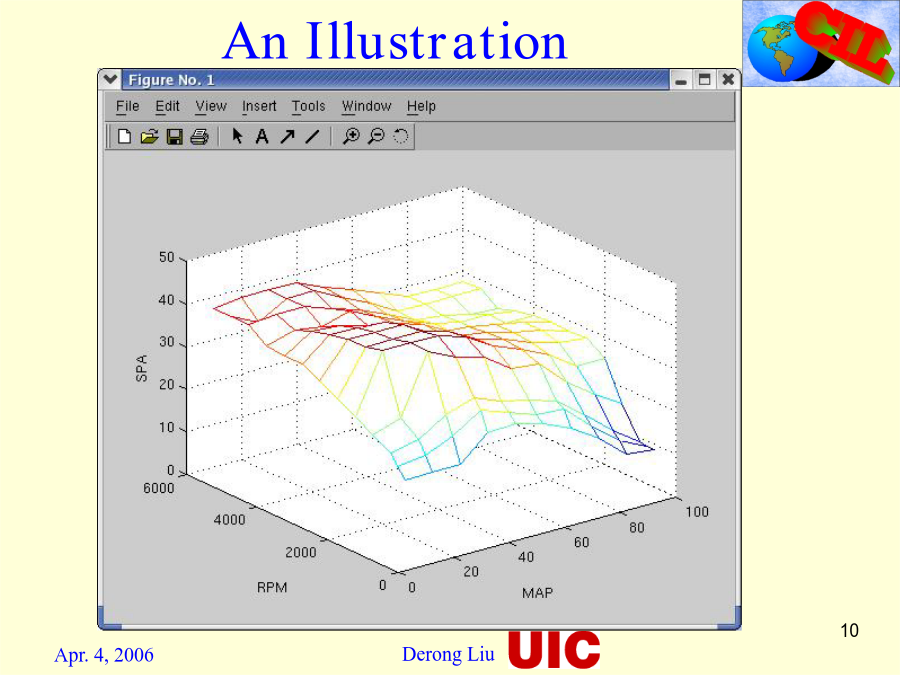Viewport: 900px width, 675px height.
Task: Activate the Rotate 3D tool
Action: pyautogui.click(x=401, y=137)
